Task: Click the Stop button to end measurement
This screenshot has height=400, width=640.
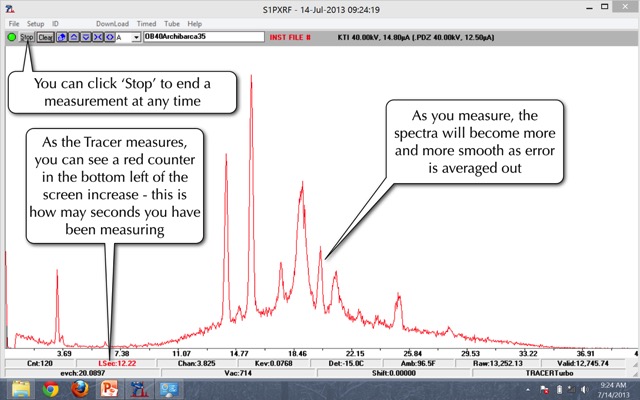Action: (27, 37)
